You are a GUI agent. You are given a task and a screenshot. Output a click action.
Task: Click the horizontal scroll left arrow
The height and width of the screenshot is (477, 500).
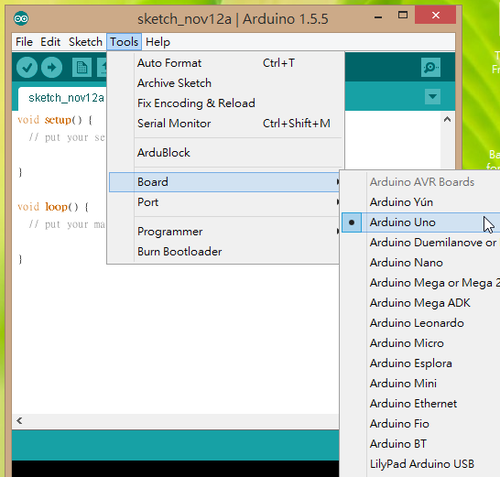pos(19,421)
